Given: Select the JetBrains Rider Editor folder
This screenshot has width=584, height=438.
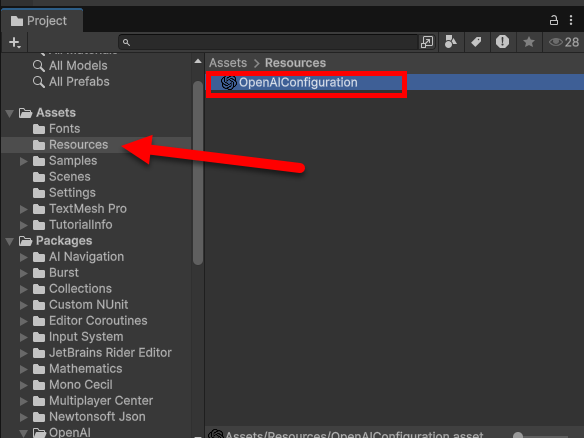Looking at the screenshot, I should click(102, 353).
